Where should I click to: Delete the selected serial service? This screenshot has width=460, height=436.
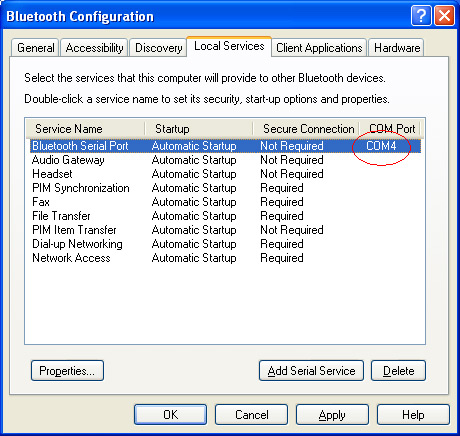click(398, 370)
